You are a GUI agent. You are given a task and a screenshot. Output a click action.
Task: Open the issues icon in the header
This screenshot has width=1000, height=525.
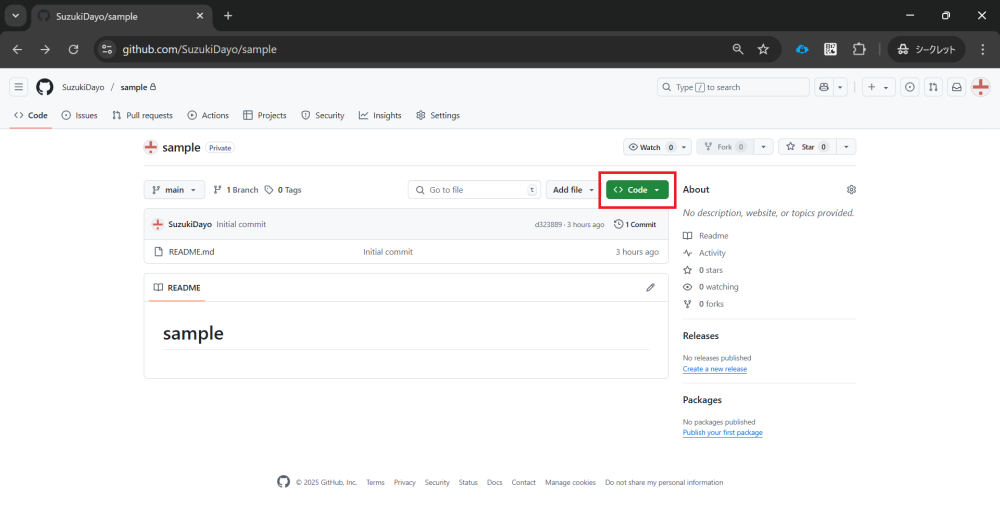pyautogui.click(x=910, y=87)
